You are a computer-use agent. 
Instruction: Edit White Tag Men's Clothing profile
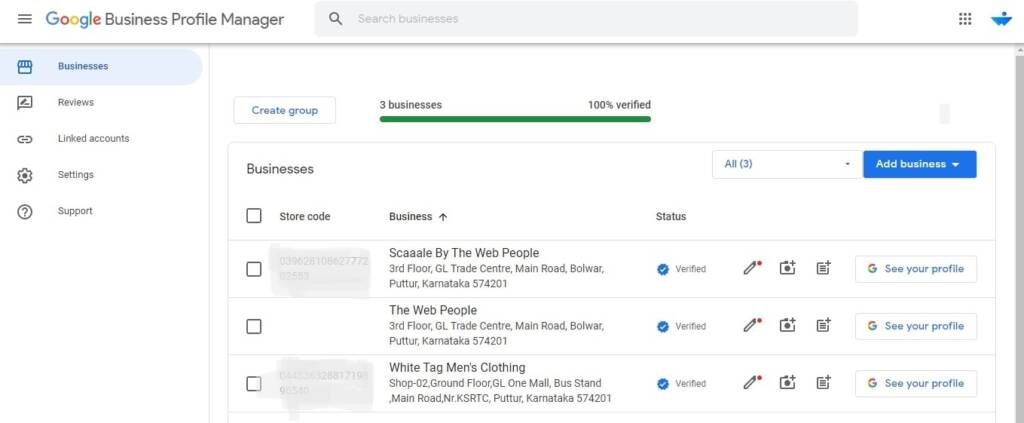[752, 383]
